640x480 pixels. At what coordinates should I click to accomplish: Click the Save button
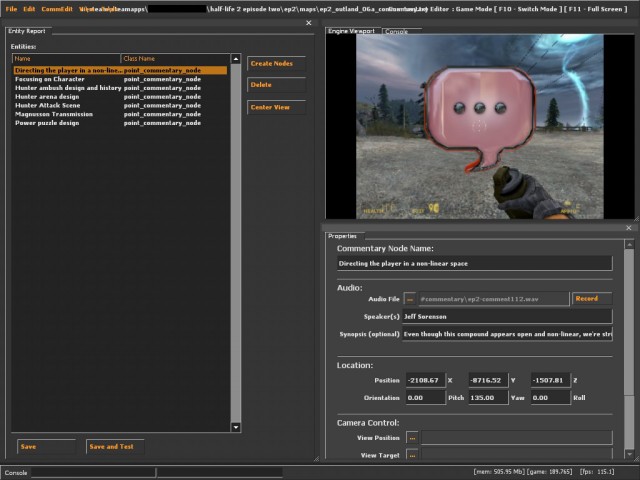tap(47, 447)
